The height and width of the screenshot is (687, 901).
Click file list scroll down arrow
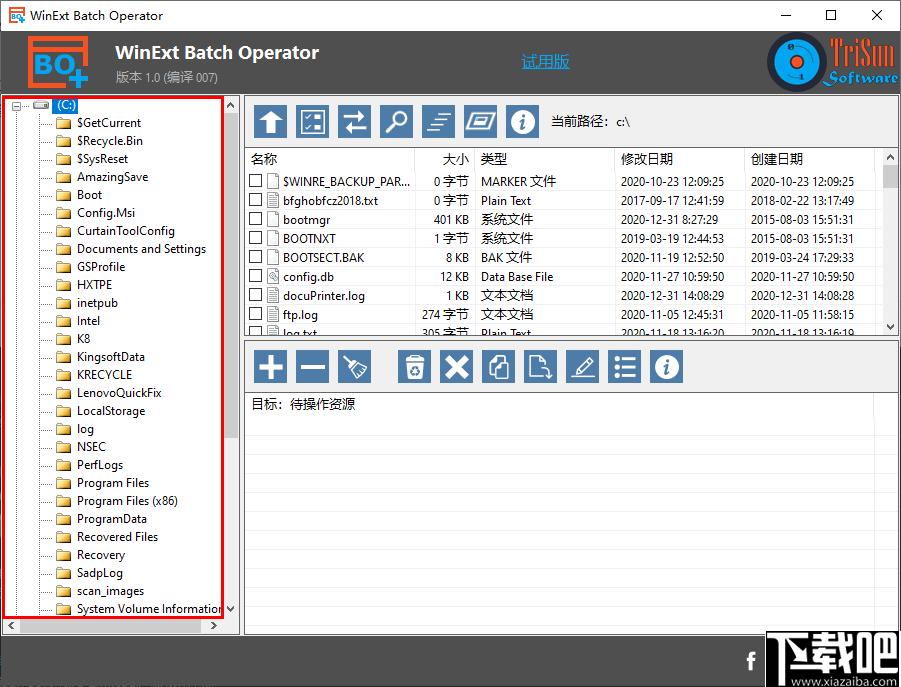[x=890, y=327]
